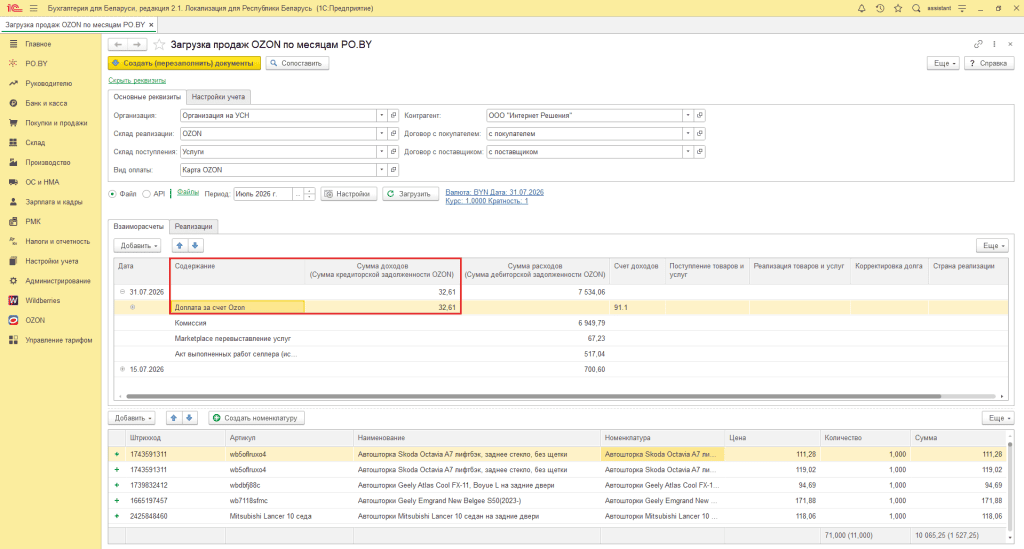The image size is (1024, 549).
Task: Open the Склад section
Action: [x=35, y=142]
